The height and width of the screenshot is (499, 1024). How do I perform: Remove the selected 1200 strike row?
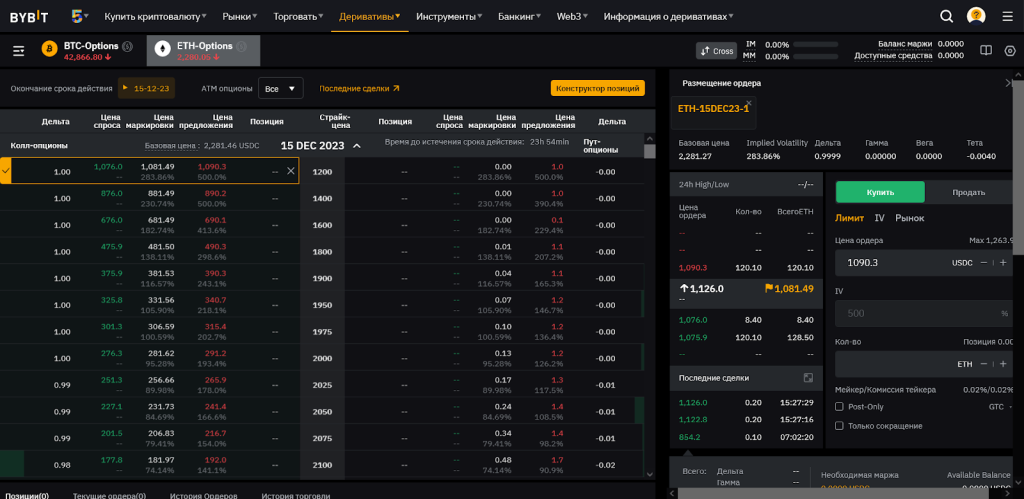(x=291, y=171)
